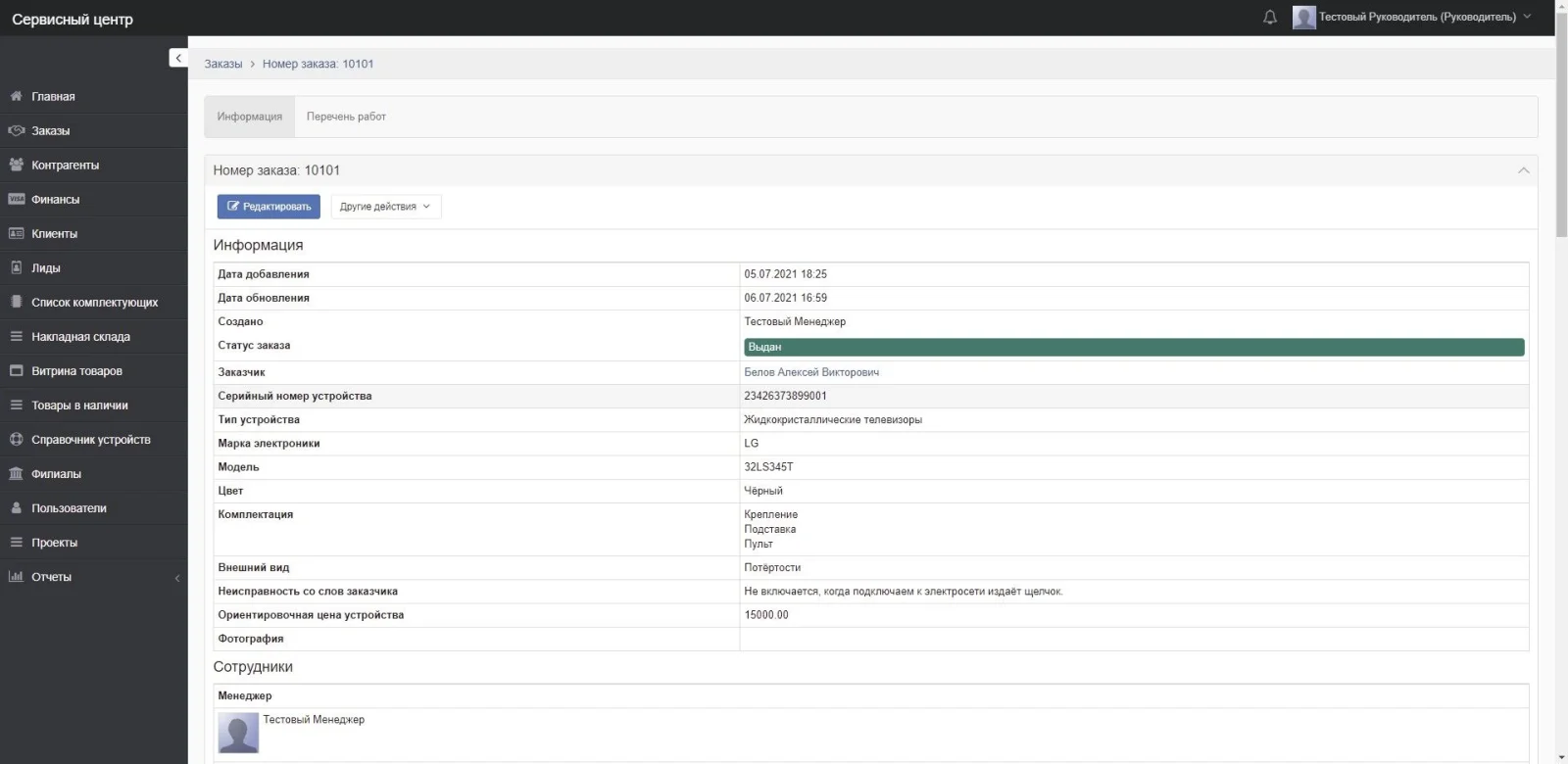Switch to the Перечень работ tab

point(346,117)
